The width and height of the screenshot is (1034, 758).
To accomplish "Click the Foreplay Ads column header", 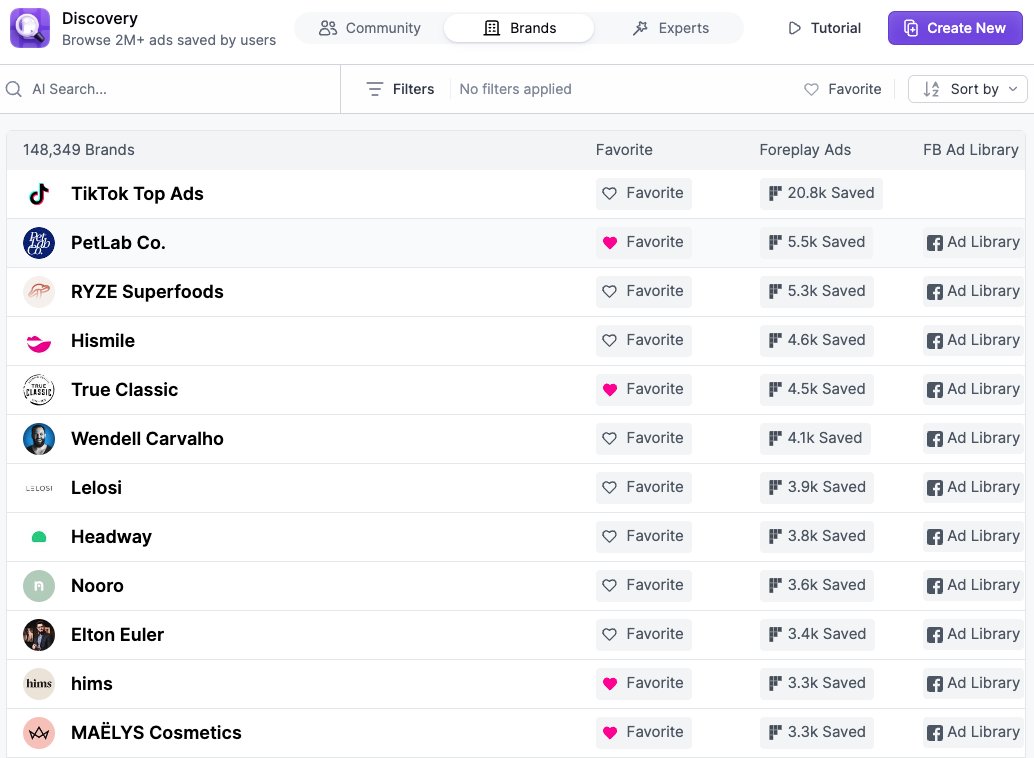I will 805,150.
